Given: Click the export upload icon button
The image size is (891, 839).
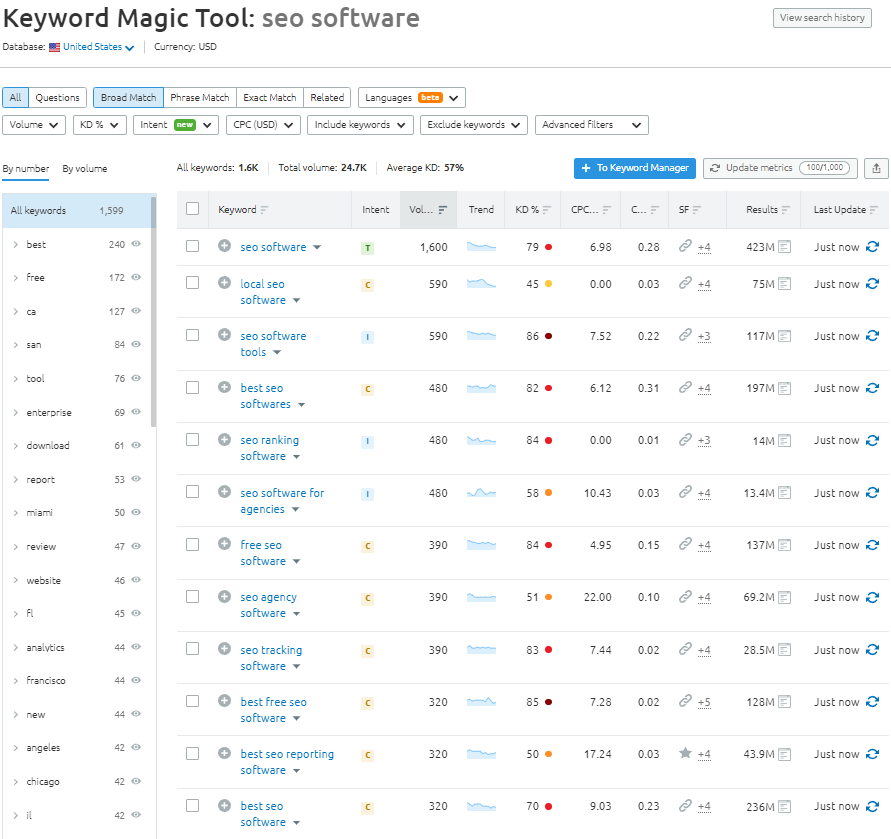Looking at the screenshot, I should coord(876,168).
